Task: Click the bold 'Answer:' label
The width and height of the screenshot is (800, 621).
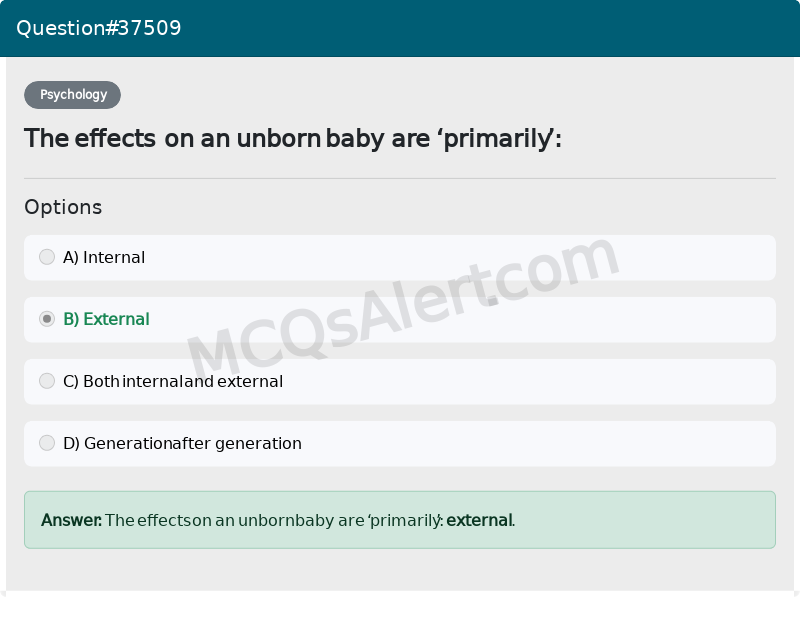Action: pyautogui.click(x=71, y=520)
